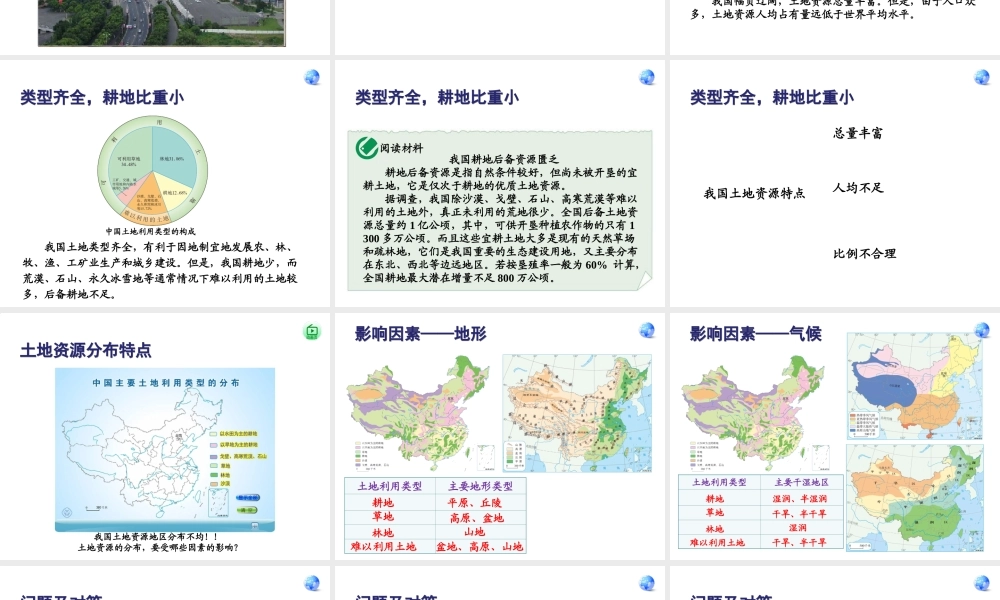Click 阅读材料 label
The height and width of the screenshot is (600, 1000).
tap(402, 149)
